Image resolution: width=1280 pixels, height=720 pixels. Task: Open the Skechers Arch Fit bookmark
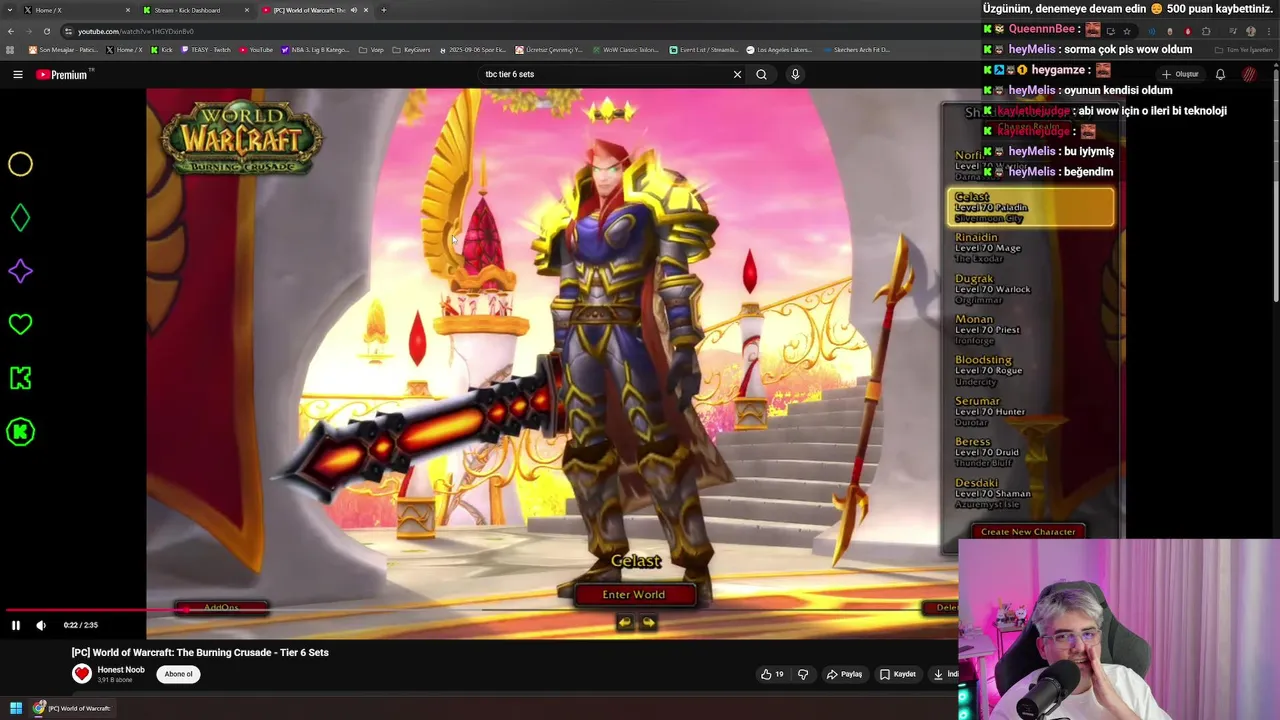pyautogui.click(x=855, y=49)
